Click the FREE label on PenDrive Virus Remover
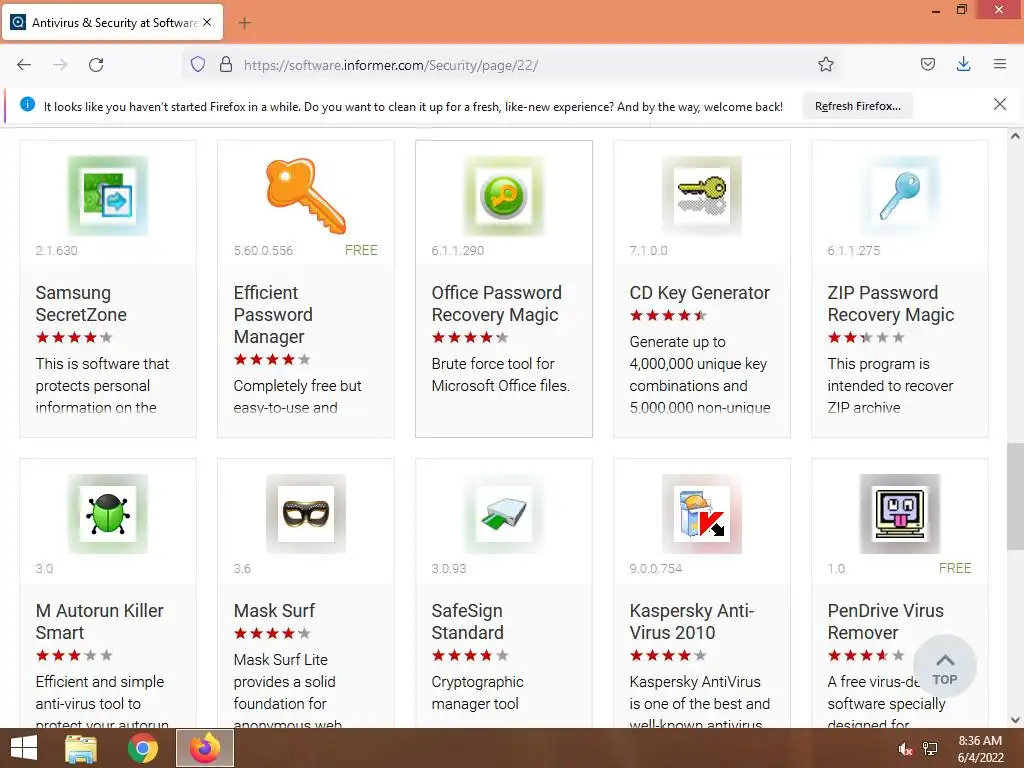1024x768 pixels. 955,568
